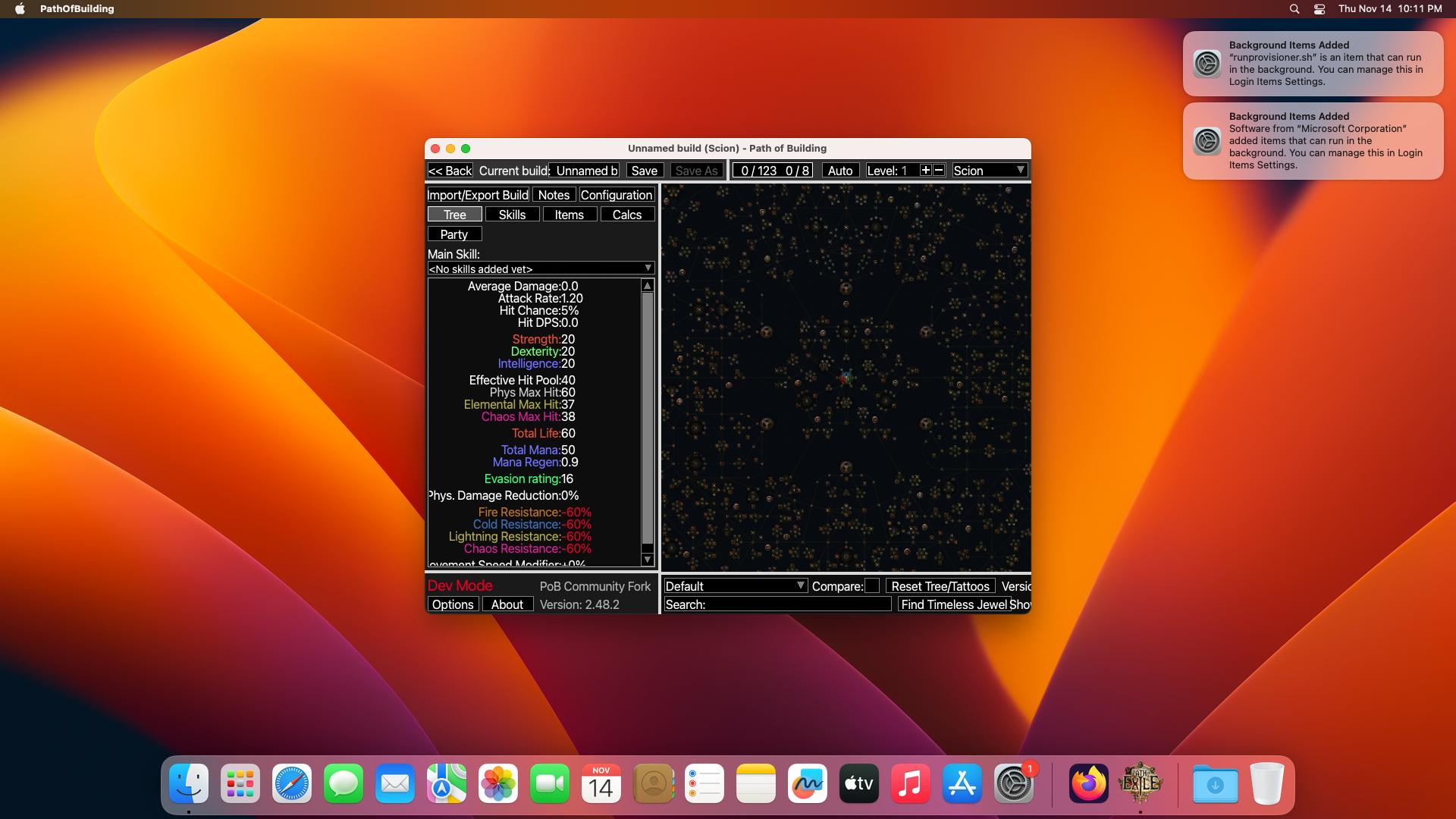
Task: Click the level plus button
Action: coord(925,170)
